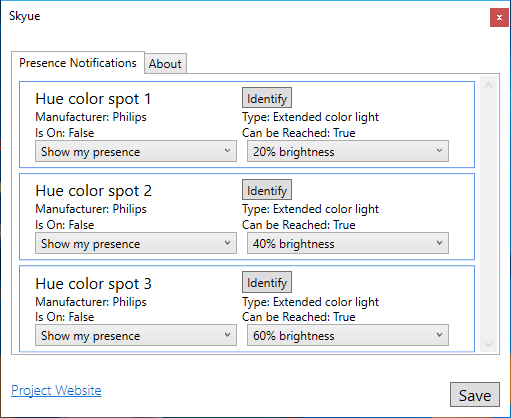Switch to the About tab
511x418 pixels.
[165, 63]
